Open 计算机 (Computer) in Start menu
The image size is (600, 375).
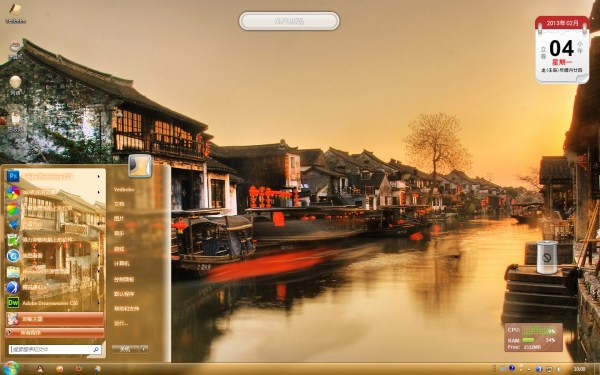tap(121, 264)
